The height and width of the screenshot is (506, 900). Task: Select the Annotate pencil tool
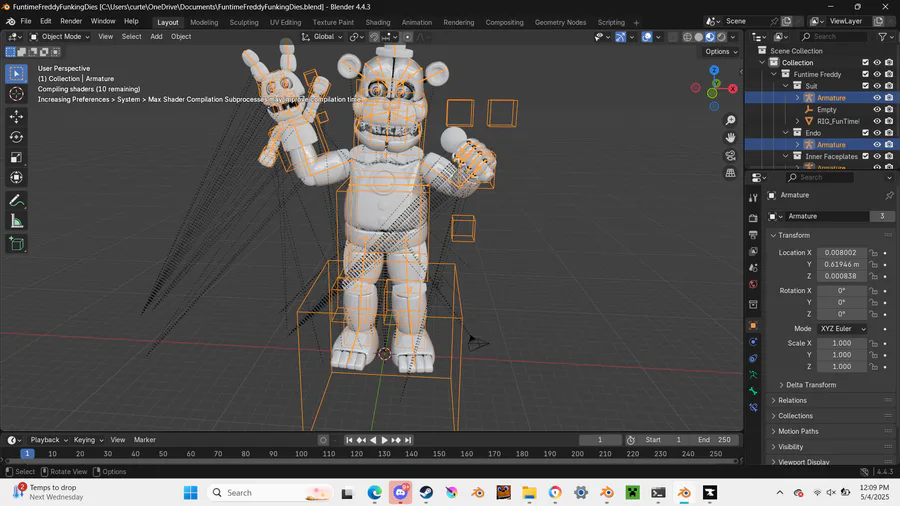[x=16, y=201]
